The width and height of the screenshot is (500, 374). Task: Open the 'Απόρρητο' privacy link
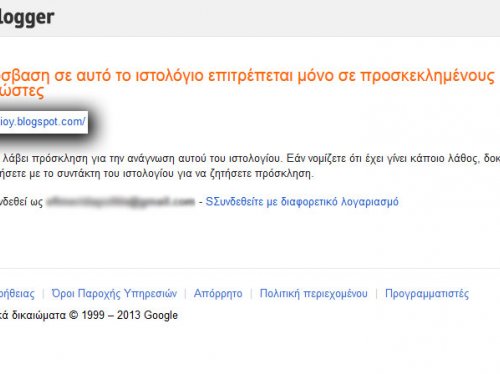pyautogui.click(x=218, y=294)
